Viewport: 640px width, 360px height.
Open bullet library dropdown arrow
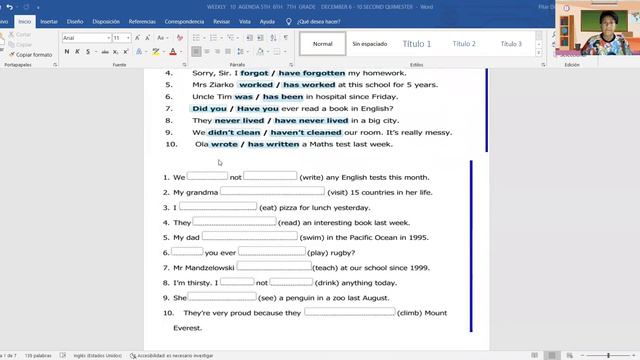[x=204, y=38]
